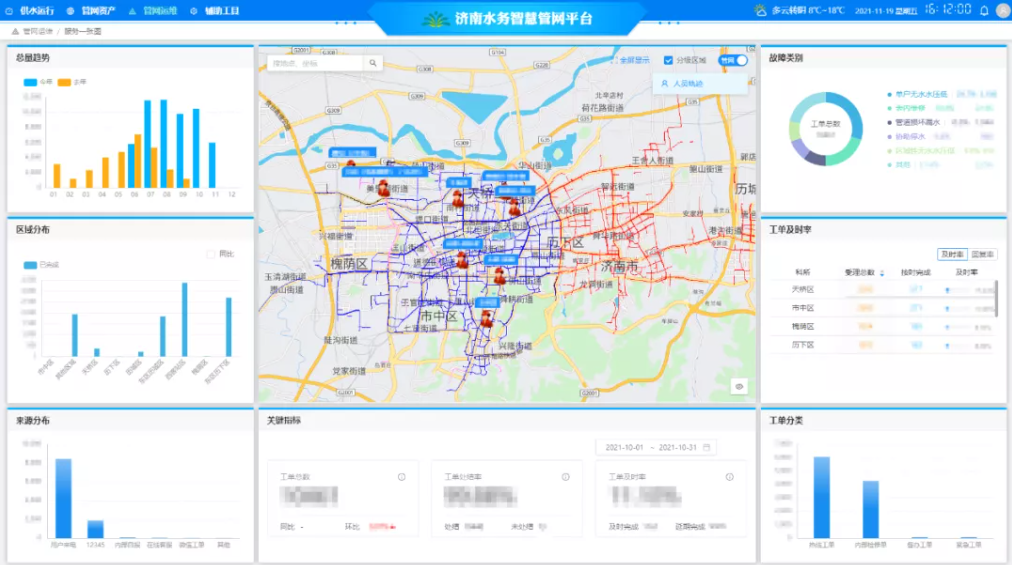This screenshot has width=1012, height=565.
Task: Click the 热线工单 bar in 工单分类
Action: [x=822, y=497]
